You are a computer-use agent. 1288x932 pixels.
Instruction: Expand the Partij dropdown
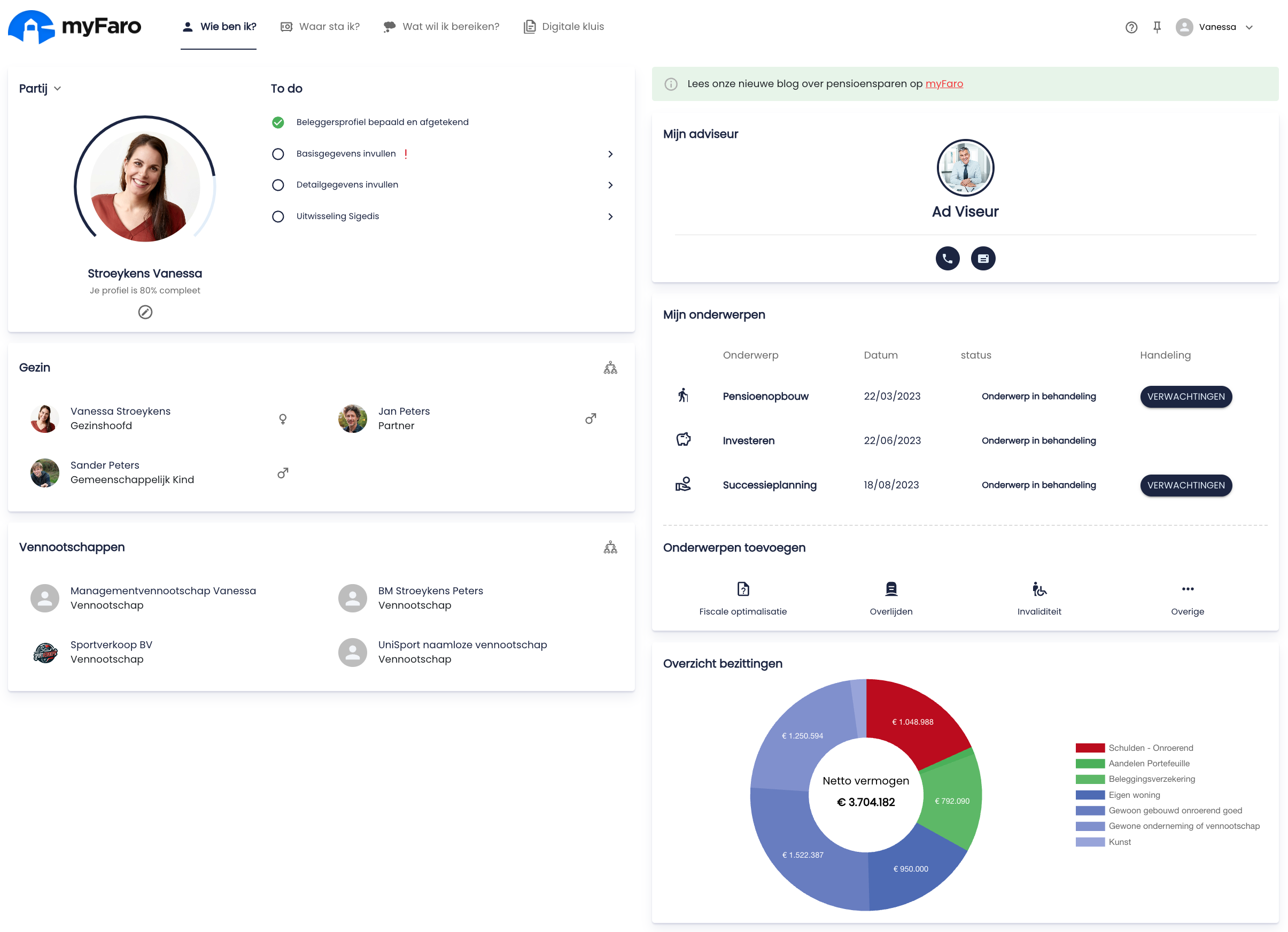click(x=40, y=89)
